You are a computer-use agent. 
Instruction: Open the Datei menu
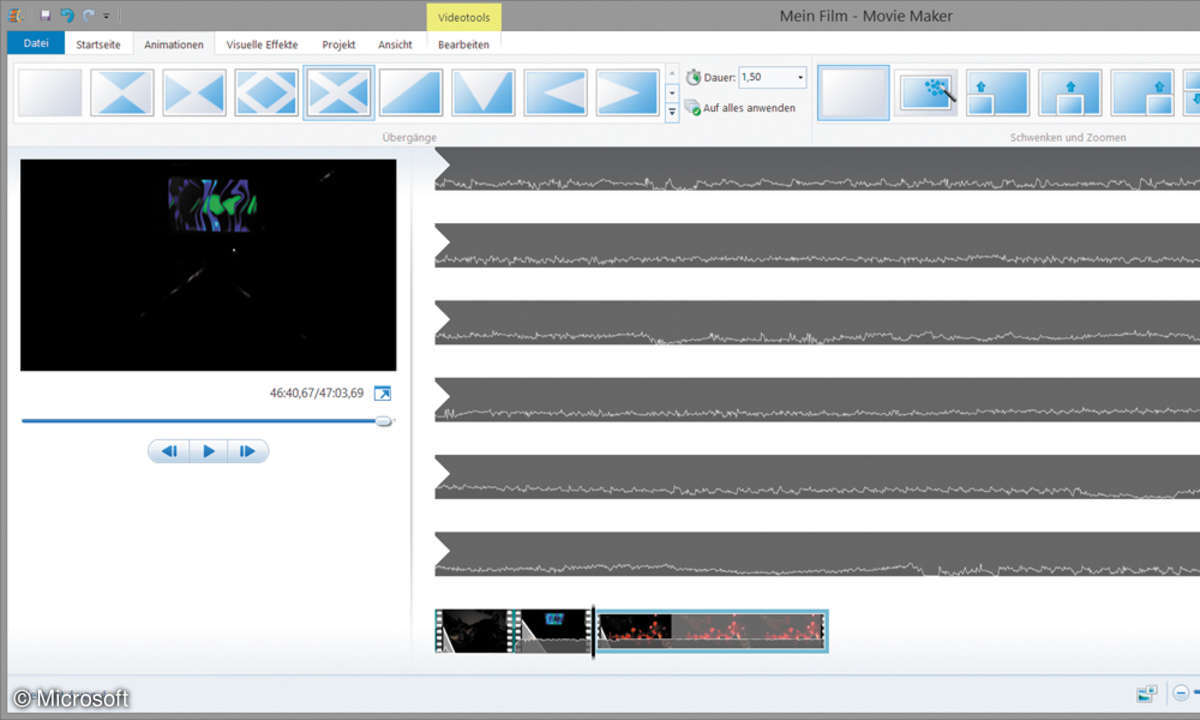(36, 43)
